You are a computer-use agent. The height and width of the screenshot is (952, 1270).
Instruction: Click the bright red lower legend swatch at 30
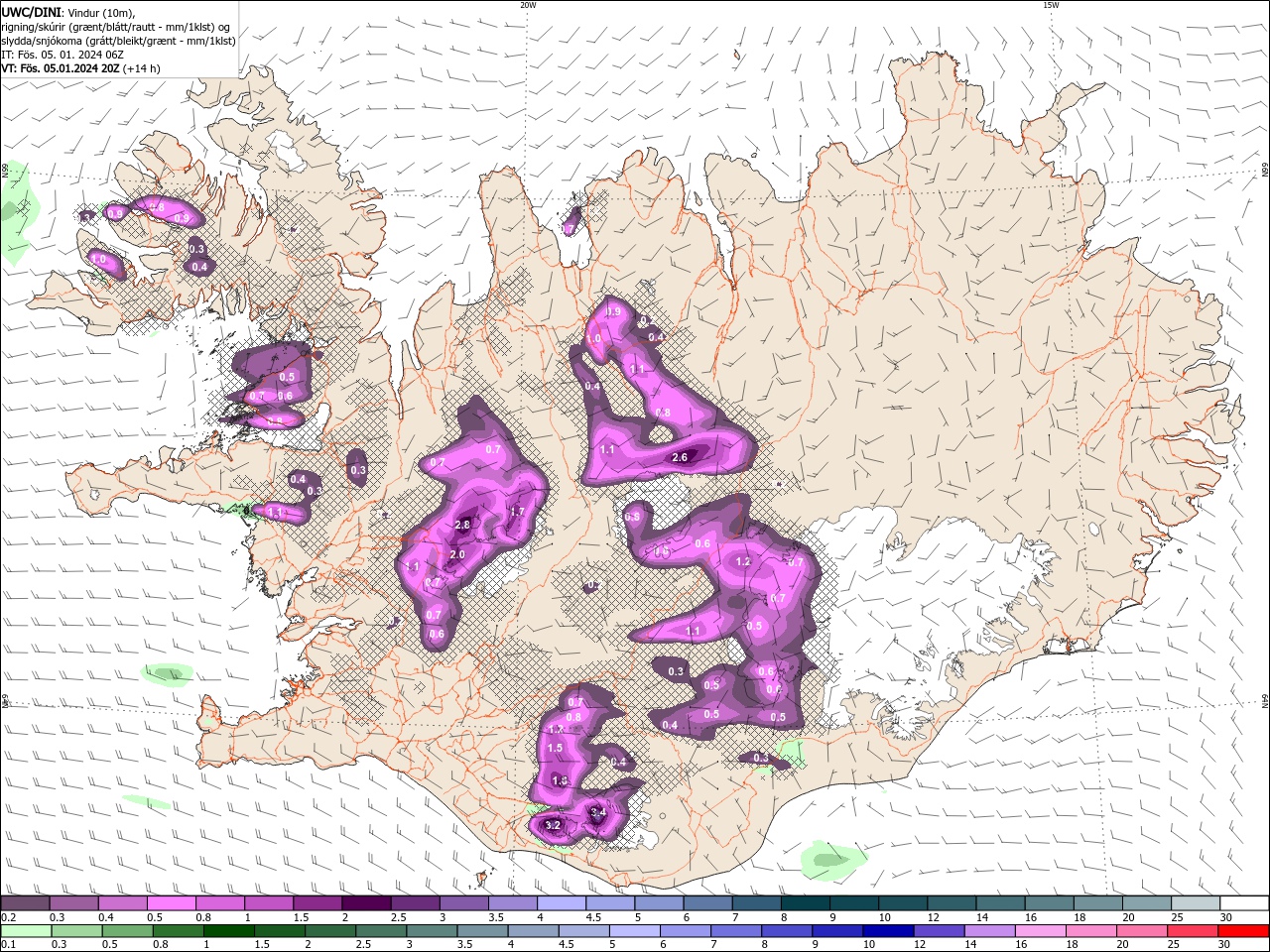1243,931
